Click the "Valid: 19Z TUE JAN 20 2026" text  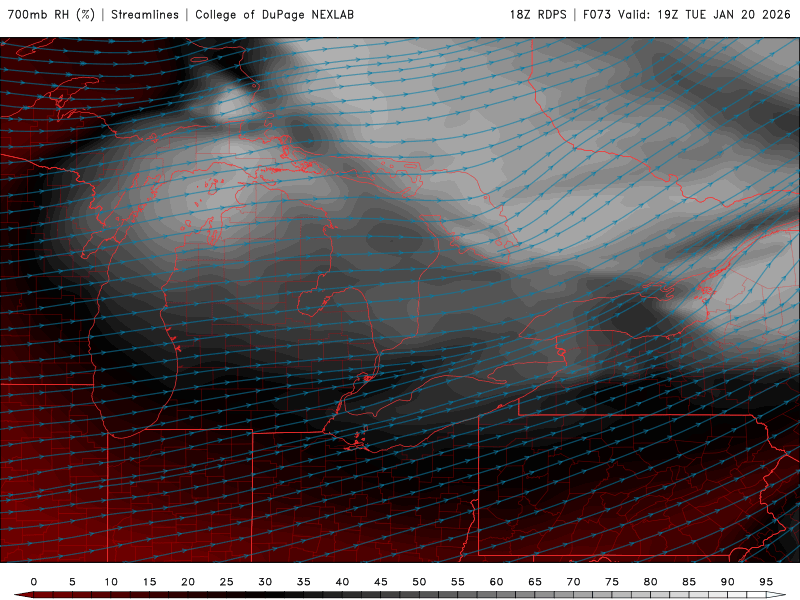tap(705, 14)
